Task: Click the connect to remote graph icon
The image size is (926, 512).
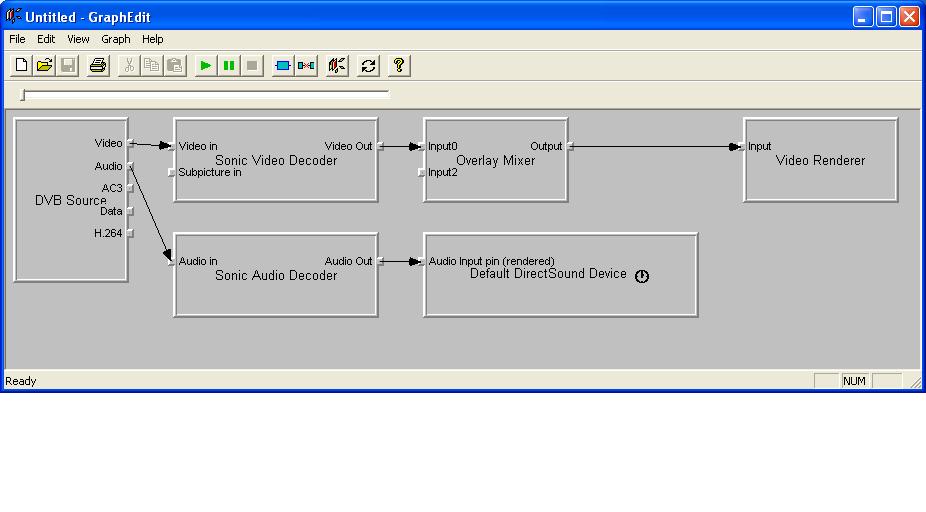Action: tap(337, 66)
